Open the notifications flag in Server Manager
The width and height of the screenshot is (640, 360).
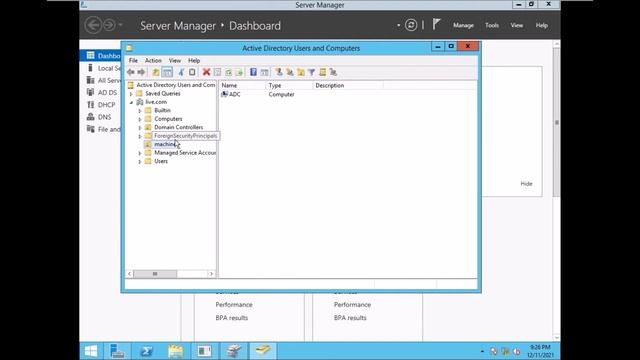click(x=436, y=24)
